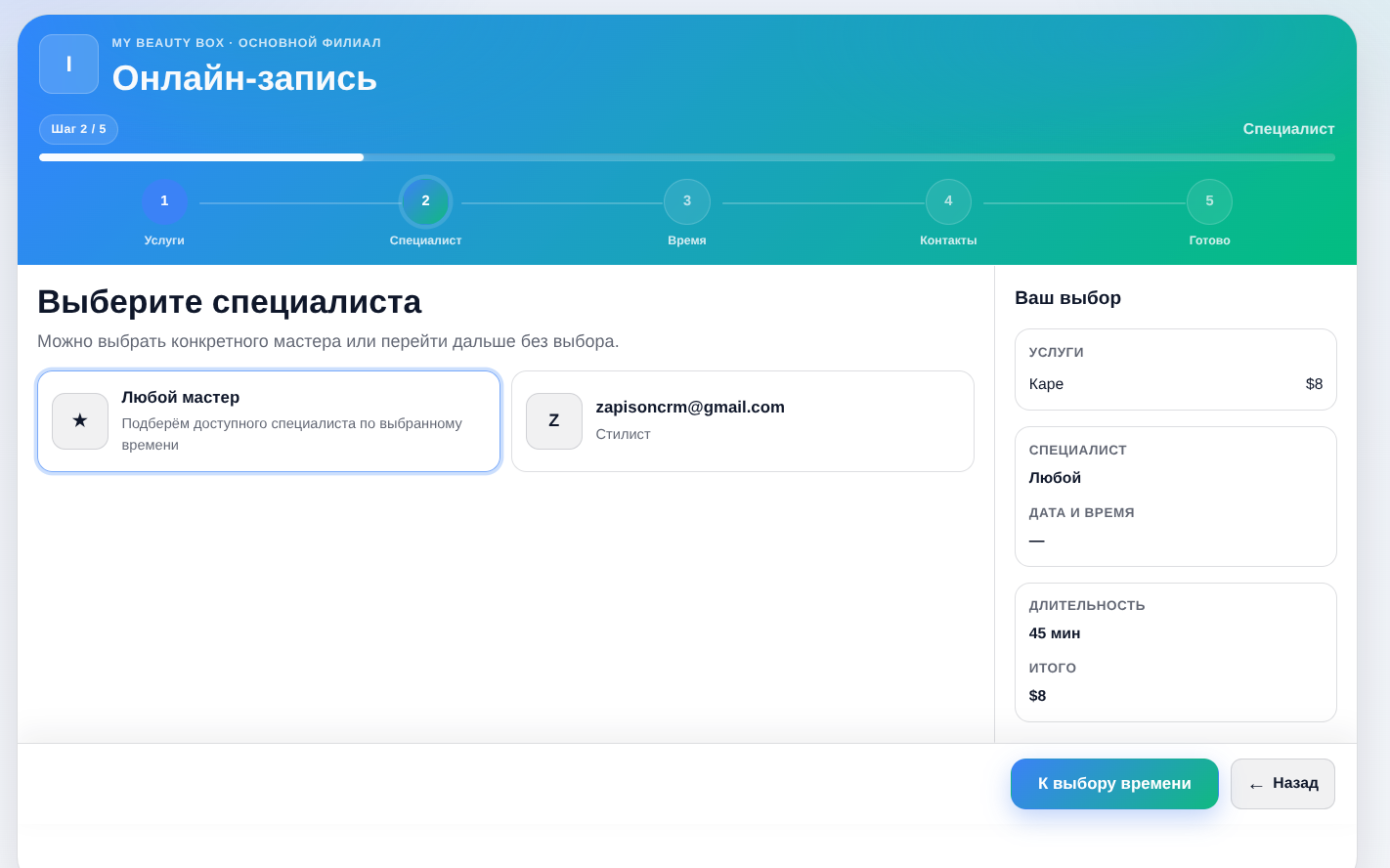Select step 2 circle Специалист

click(x=425, y=201)
